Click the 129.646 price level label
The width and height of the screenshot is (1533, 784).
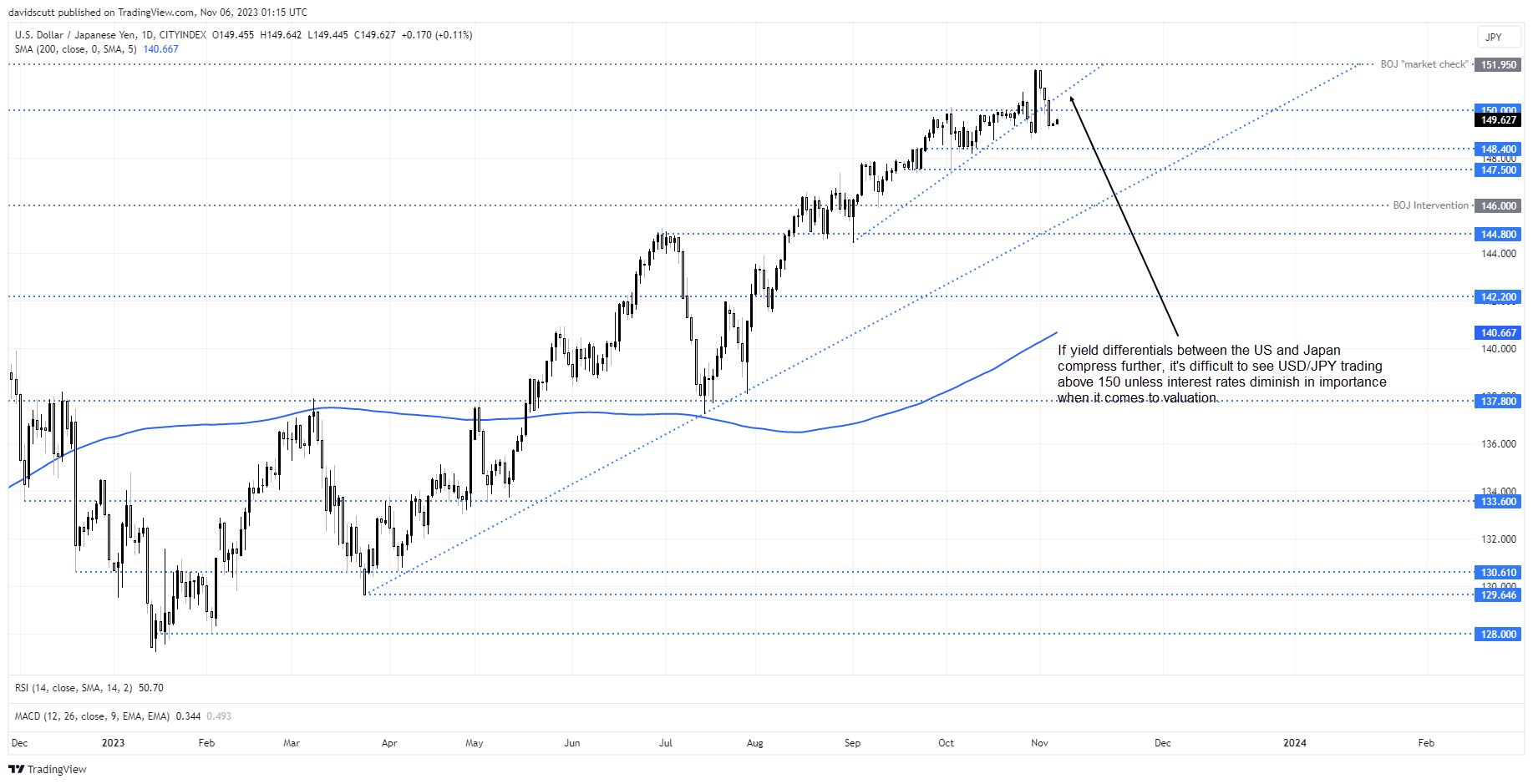click(1498, 595)
